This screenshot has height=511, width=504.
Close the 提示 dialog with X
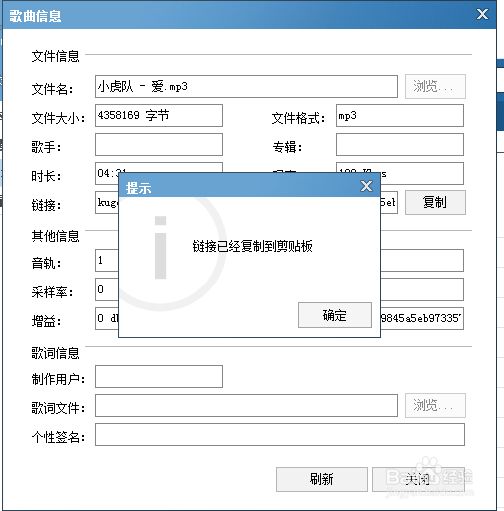(x=366, y=186)
